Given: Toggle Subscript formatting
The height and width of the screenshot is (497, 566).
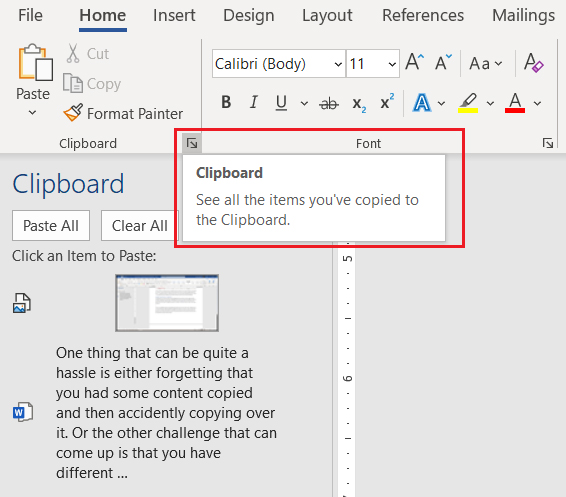Looking at the screenshot, I should click(359, 104).
